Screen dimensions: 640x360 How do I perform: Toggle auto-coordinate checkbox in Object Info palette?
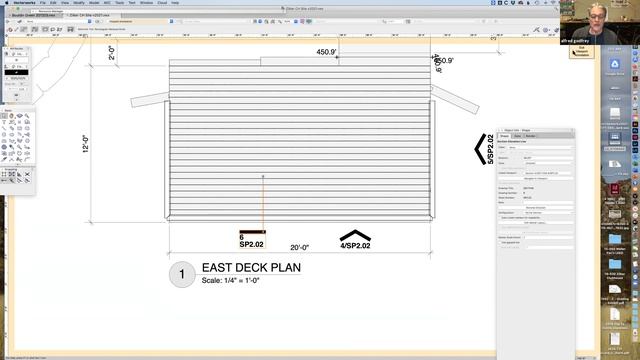pyautogui.click(x=500, y=218)
